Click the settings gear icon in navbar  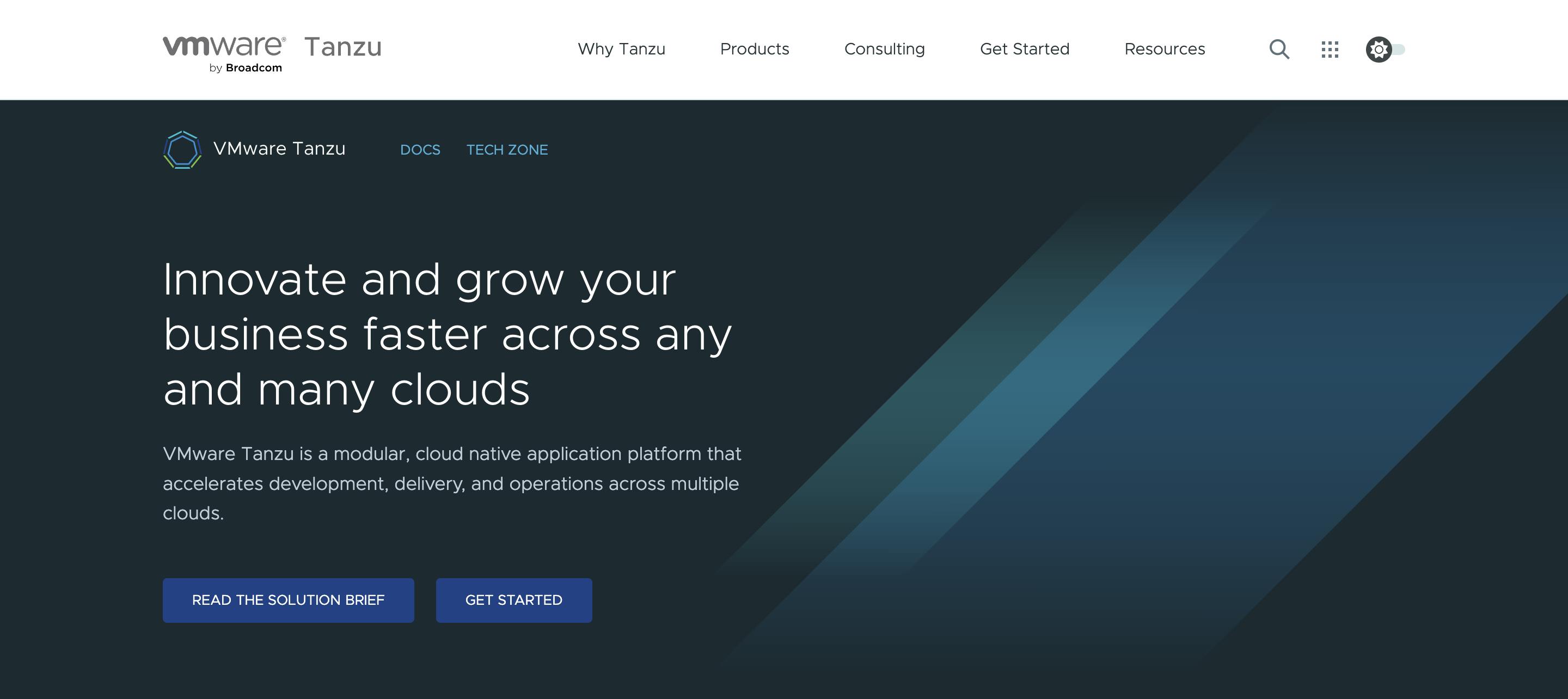coord(1378,49)
